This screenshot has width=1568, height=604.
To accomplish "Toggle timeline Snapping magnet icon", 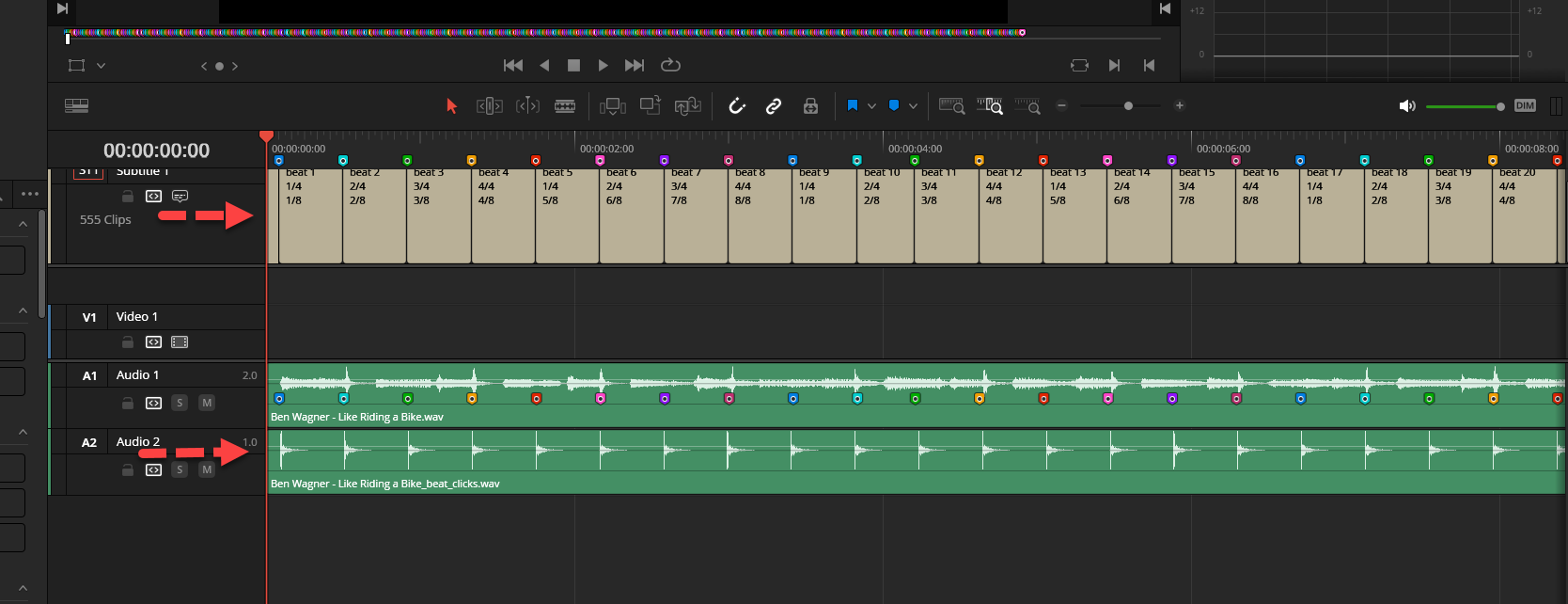I will (737, 106).
